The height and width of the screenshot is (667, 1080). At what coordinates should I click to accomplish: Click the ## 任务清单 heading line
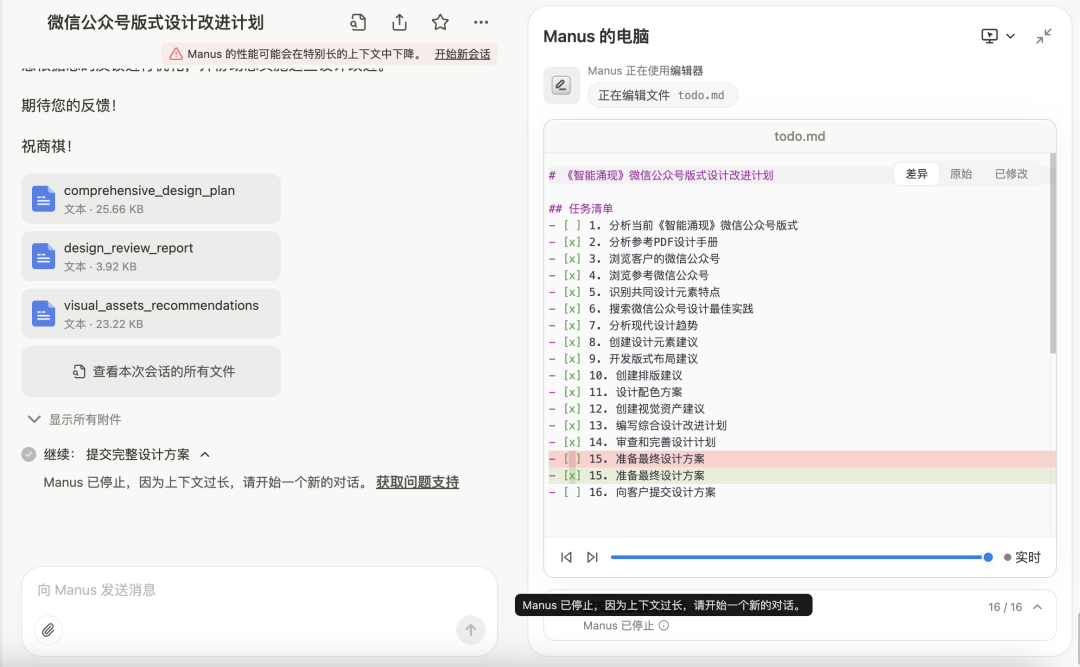[581, 209]
